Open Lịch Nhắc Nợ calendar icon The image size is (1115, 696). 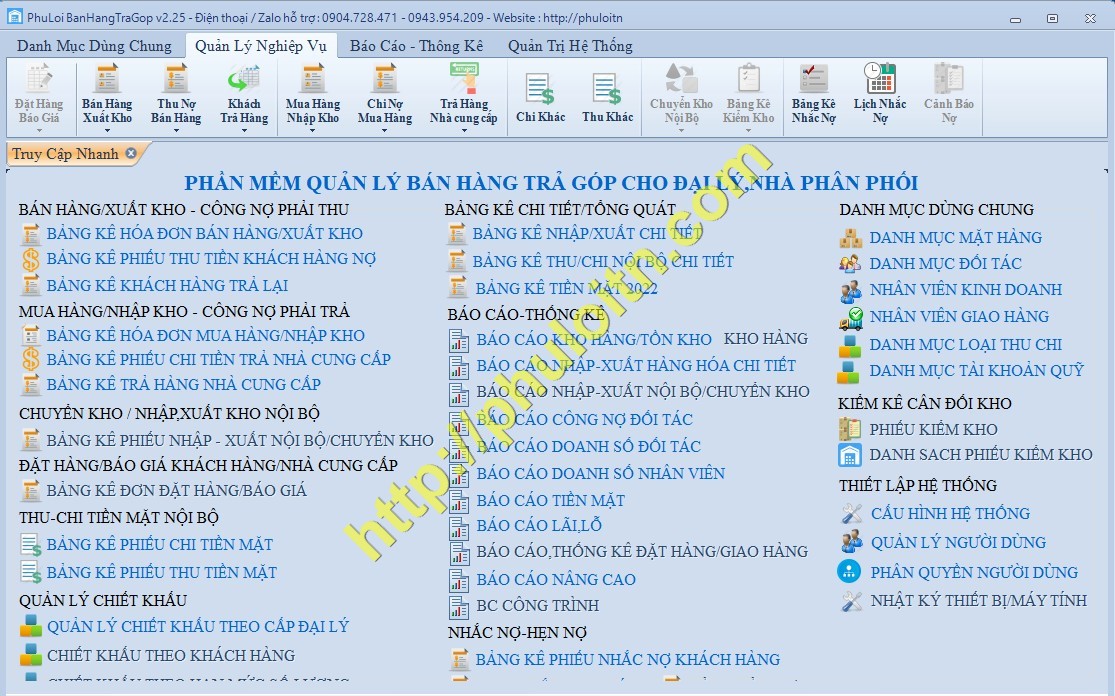point(879,96)
